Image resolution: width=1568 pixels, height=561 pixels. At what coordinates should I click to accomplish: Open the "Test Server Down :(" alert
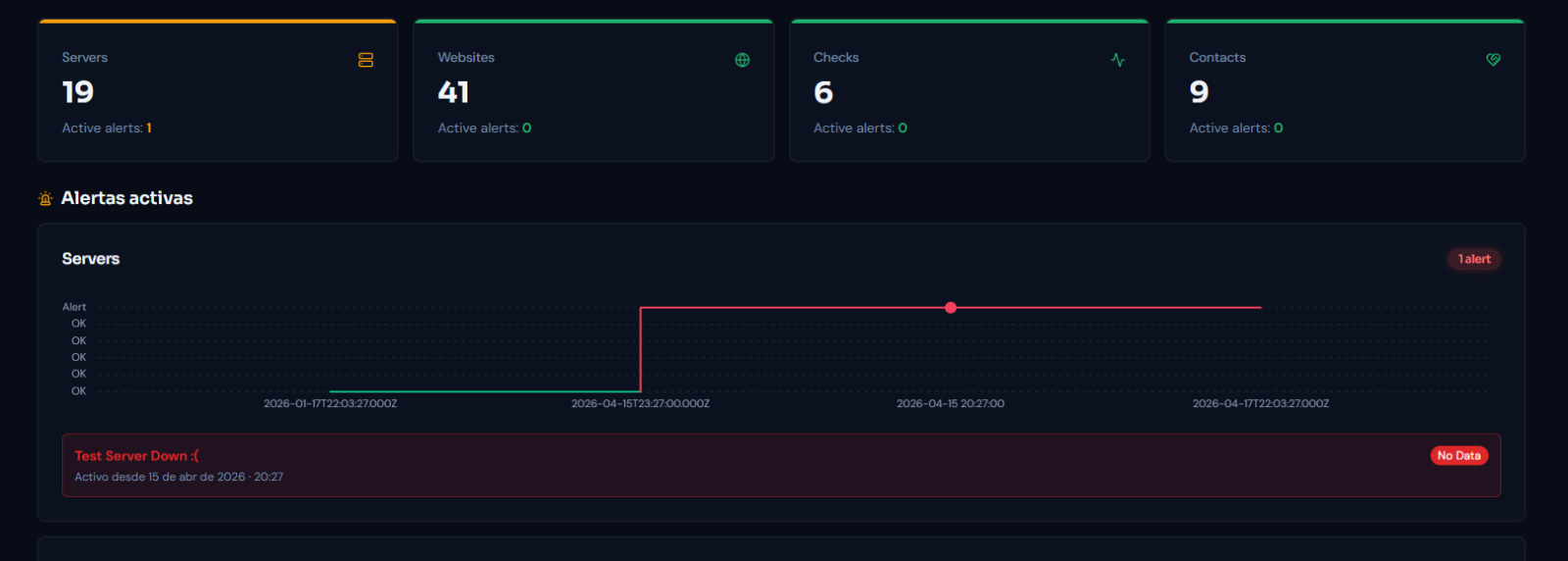[137, 456]
